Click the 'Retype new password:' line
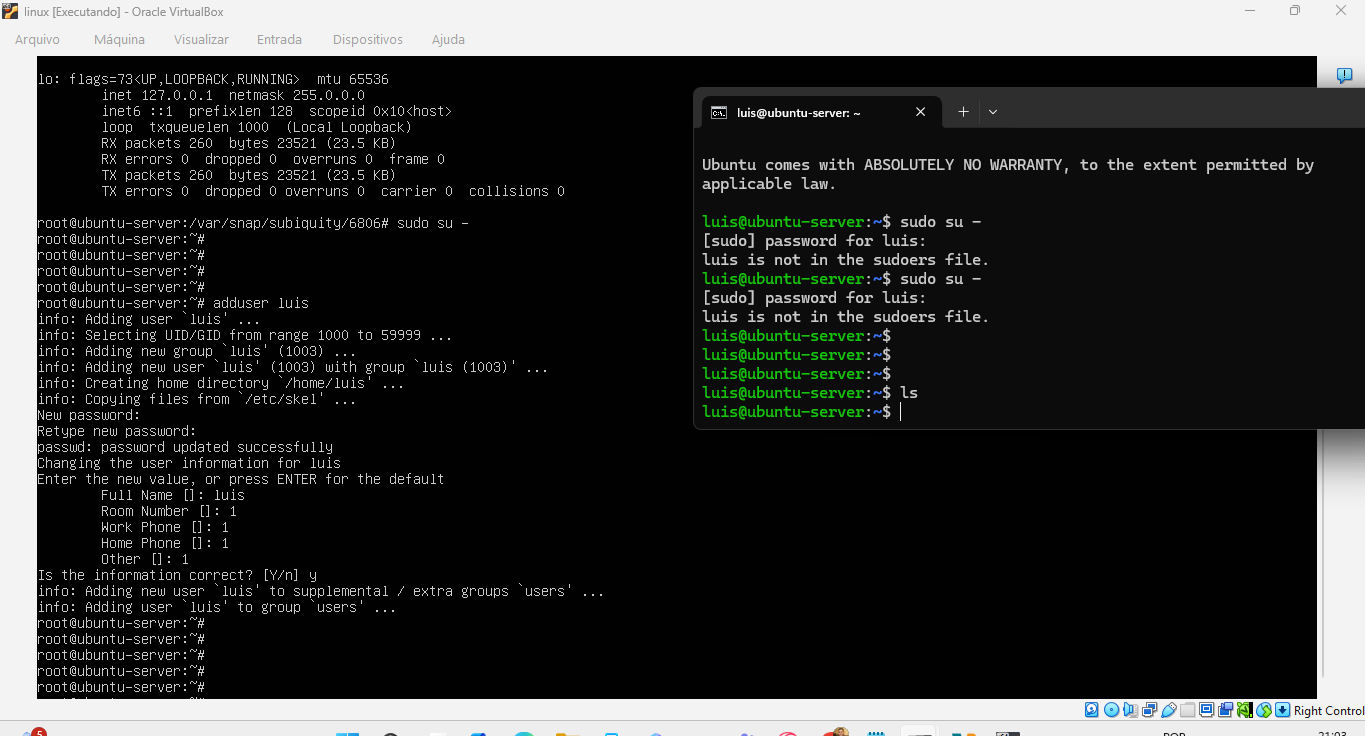Image resolution: width=1365 pixels, height=736 pixels. point(117,431)
